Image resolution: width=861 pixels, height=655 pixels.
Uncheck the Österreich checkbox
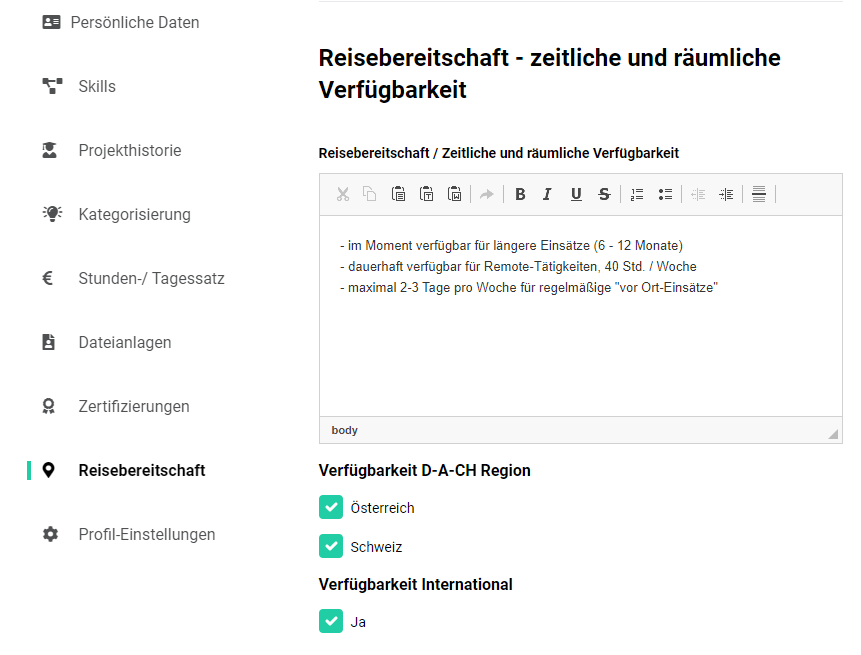331,507
